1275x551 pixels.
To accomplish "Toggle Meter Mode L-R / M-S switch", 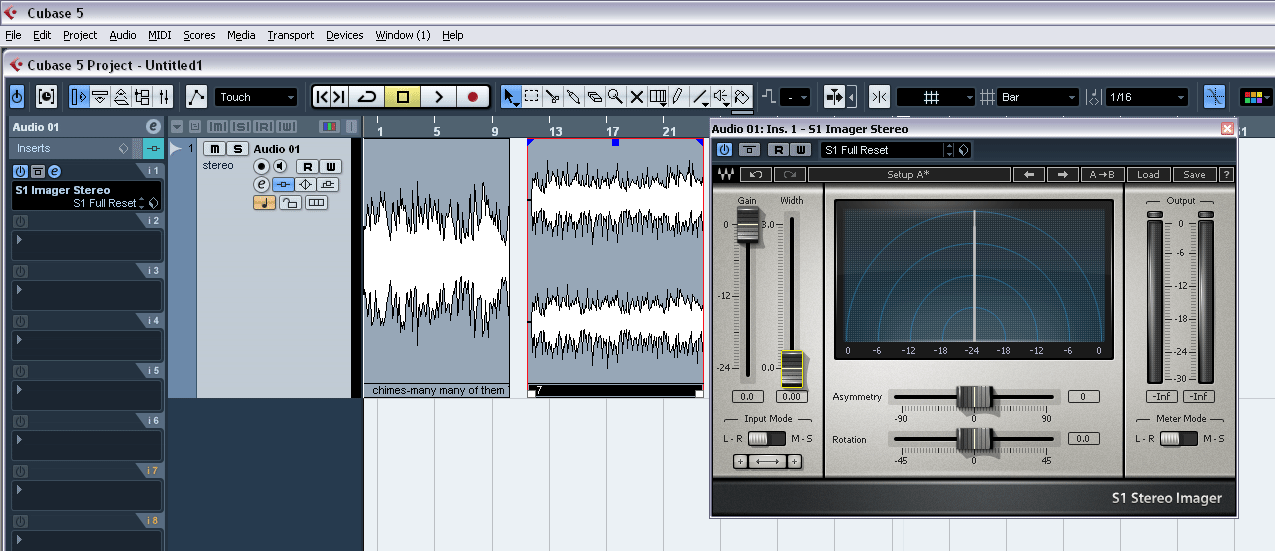I will [1178, 439].
